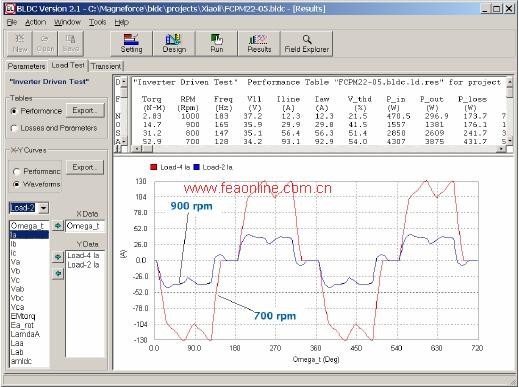Image resolution: width=519 pixels, height=387 pixels.
Task: Click red Load-4 Ia legend swatch
Action: (154, 167)
